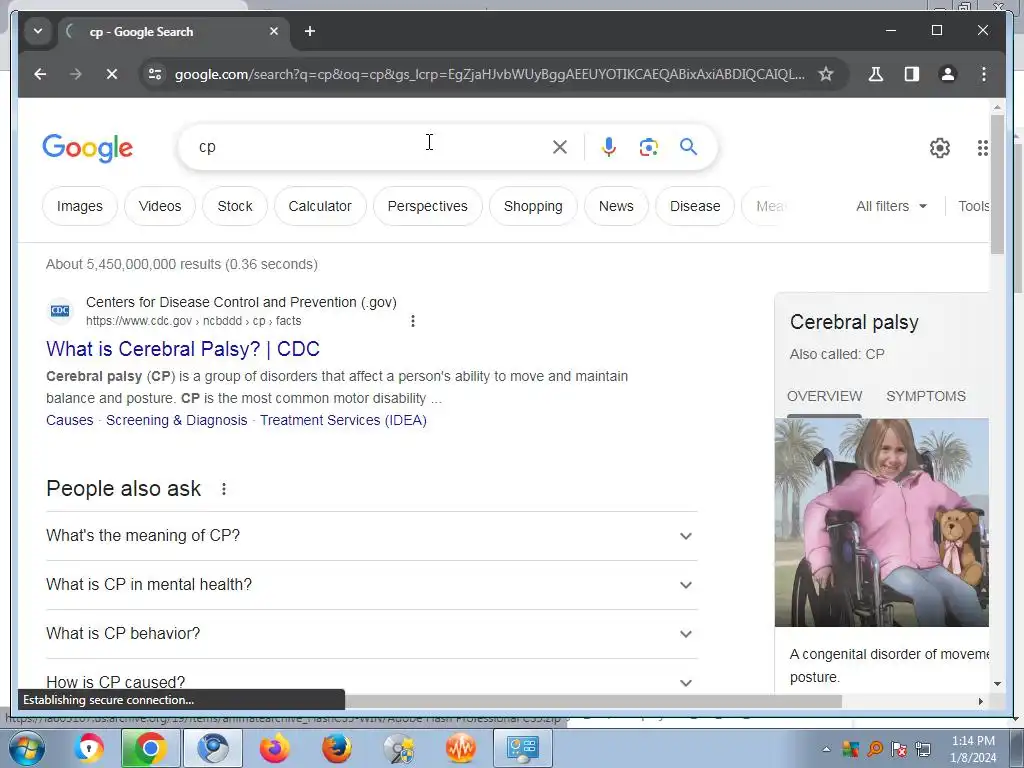Viewport: 1024px width, 768px height.
Task: Open the All filters dropdown
Action: [x=891, y=206]
